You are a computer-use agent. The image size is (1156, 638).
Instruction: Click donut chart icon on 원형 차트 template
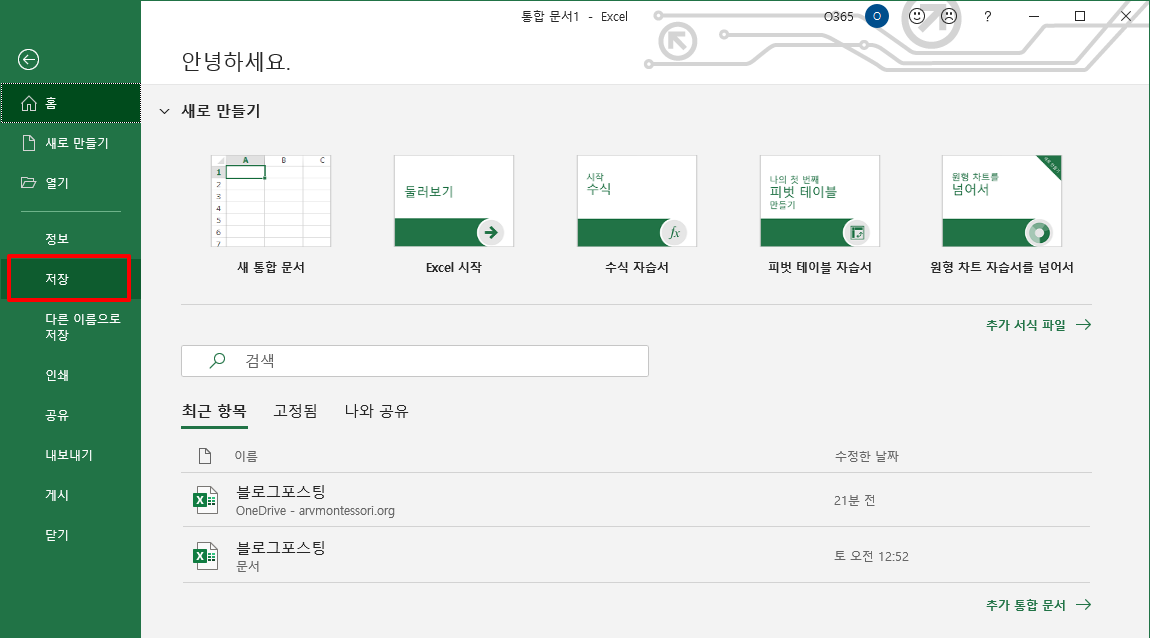(1039, 232)
